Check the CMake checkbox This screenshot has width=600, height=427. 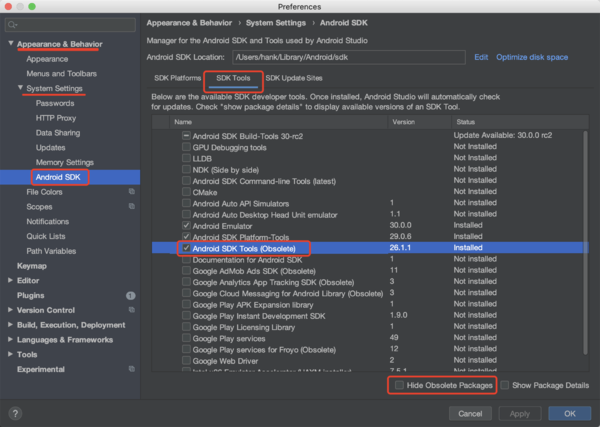[x=186, y=191]
